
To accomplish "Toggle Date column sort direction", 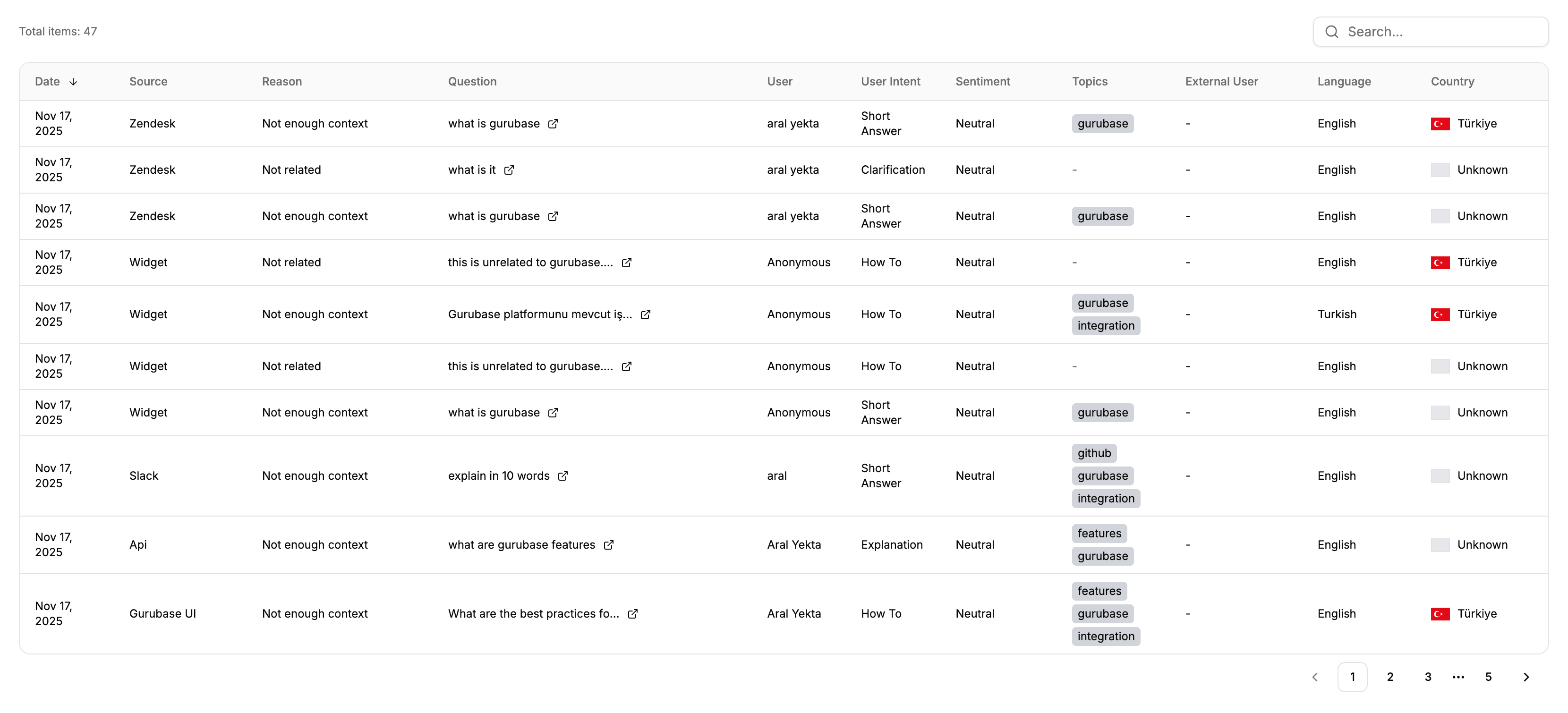I will (x=73, y=81).
